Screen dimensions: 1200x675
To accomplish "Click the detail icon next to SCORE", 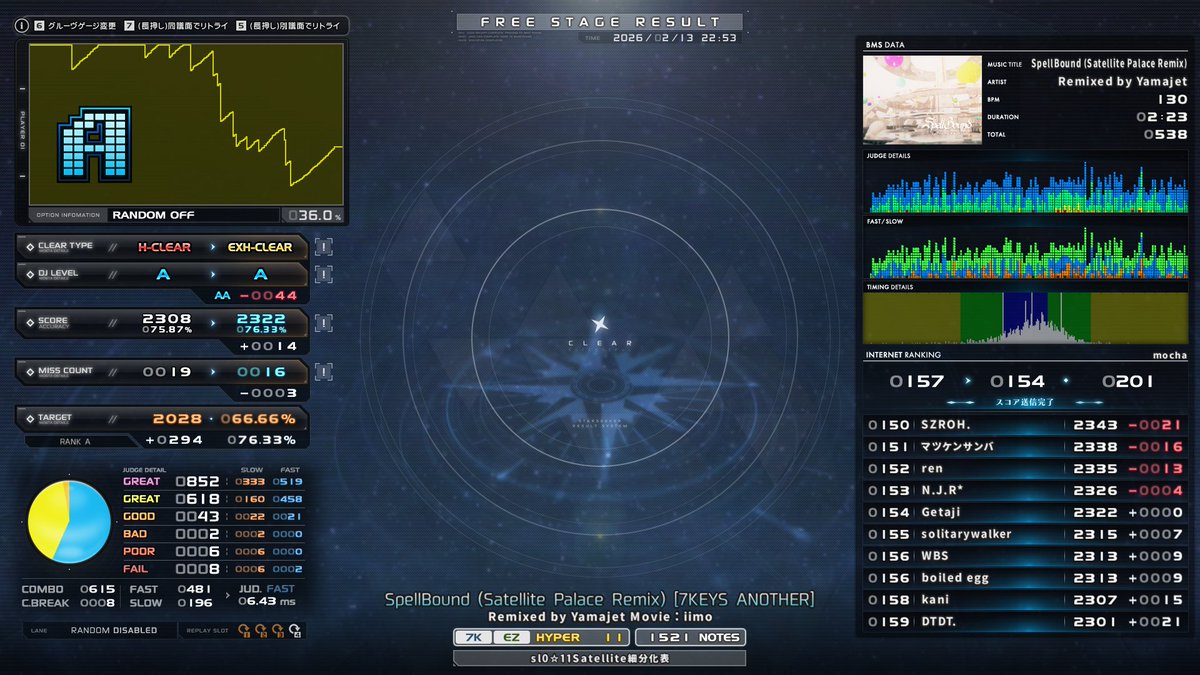I will (x=323, y=322).
